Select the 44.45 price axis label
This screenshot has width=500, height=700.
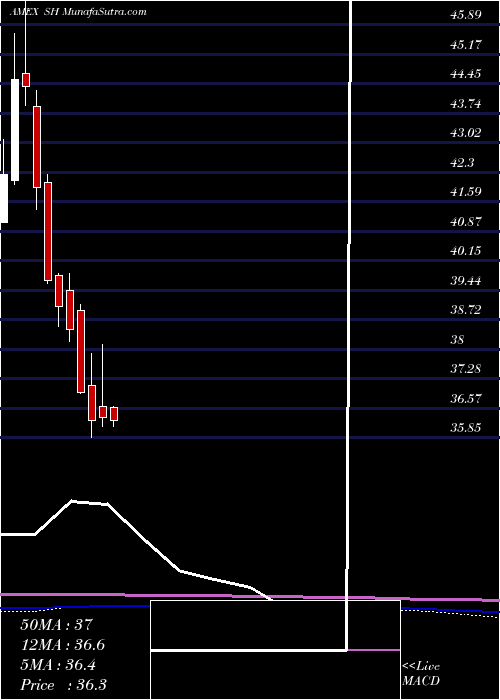tap(466, 74)
